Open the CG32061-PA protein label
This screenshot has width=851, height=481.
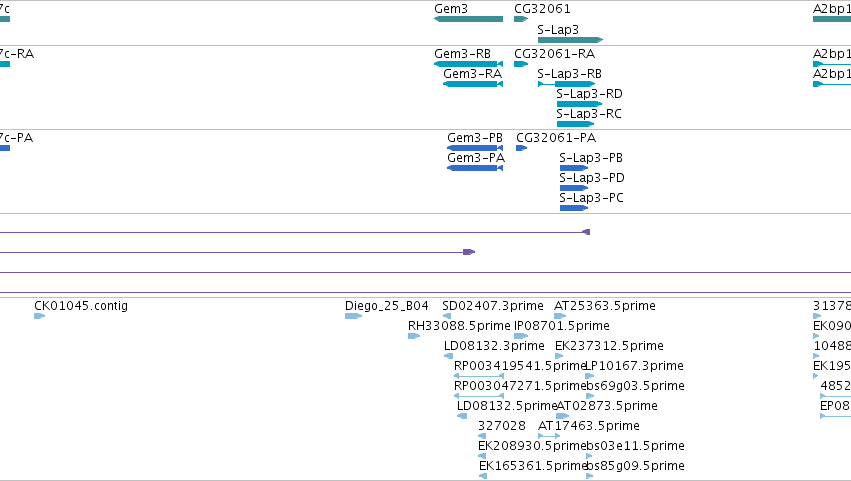pyautogui.click(x=556, y=138)
